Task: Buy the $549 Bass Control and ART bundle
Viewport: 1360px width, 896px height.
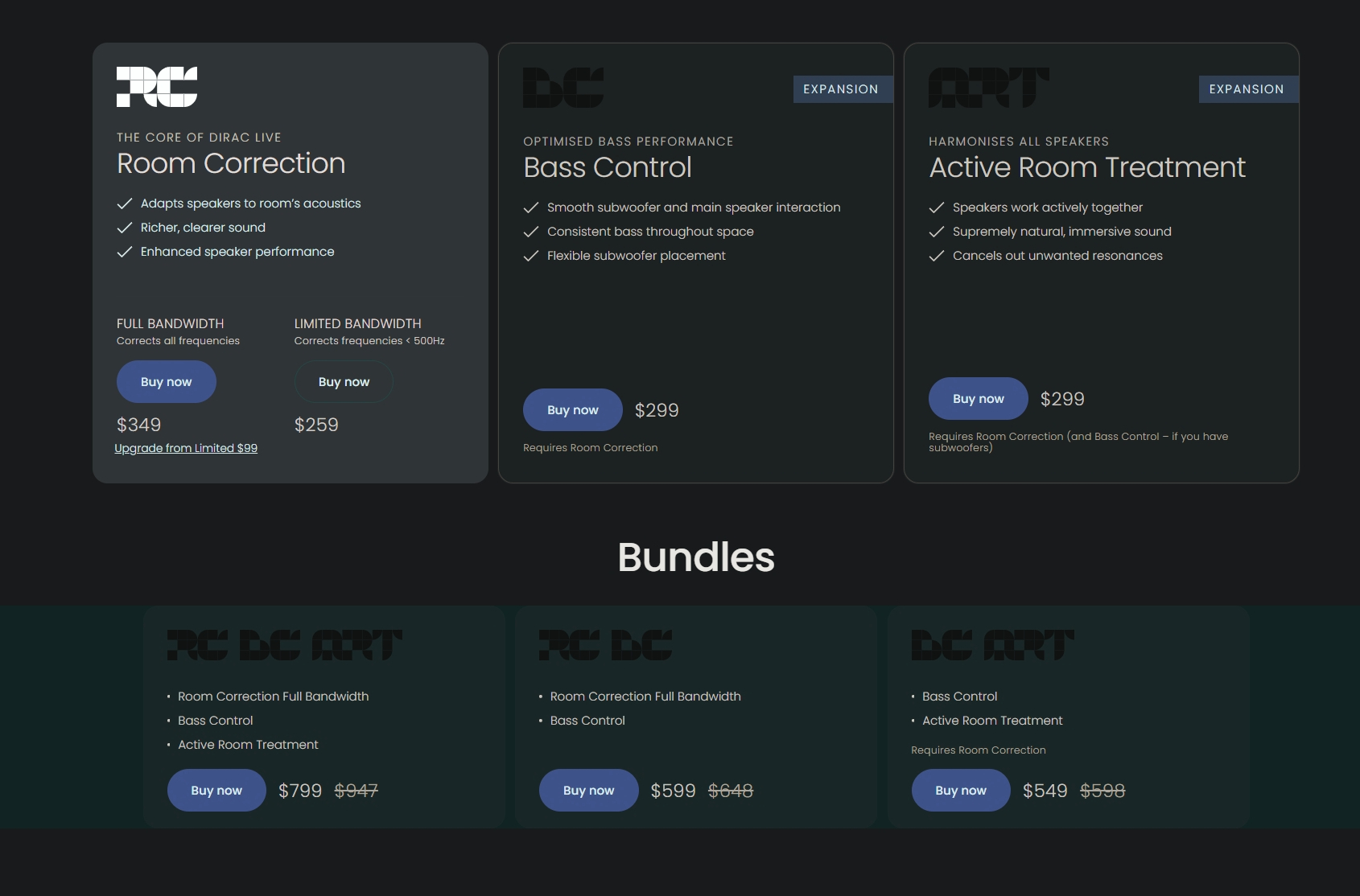Action: tap(961, 791)
